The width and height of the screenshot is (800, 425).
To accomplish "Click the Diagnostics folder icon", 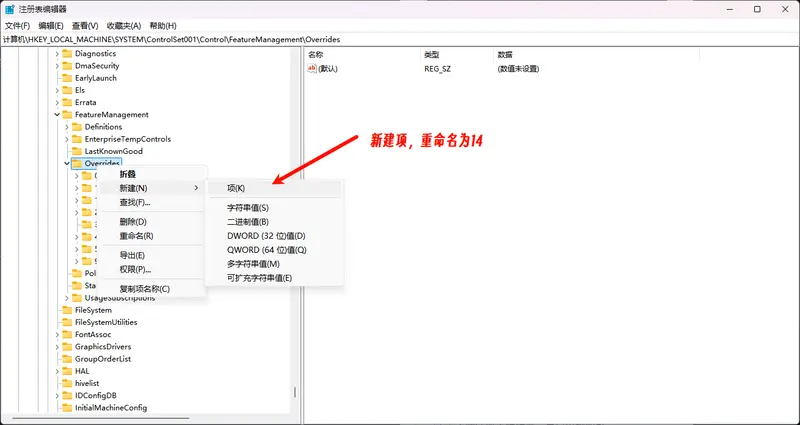I will 67,53.
